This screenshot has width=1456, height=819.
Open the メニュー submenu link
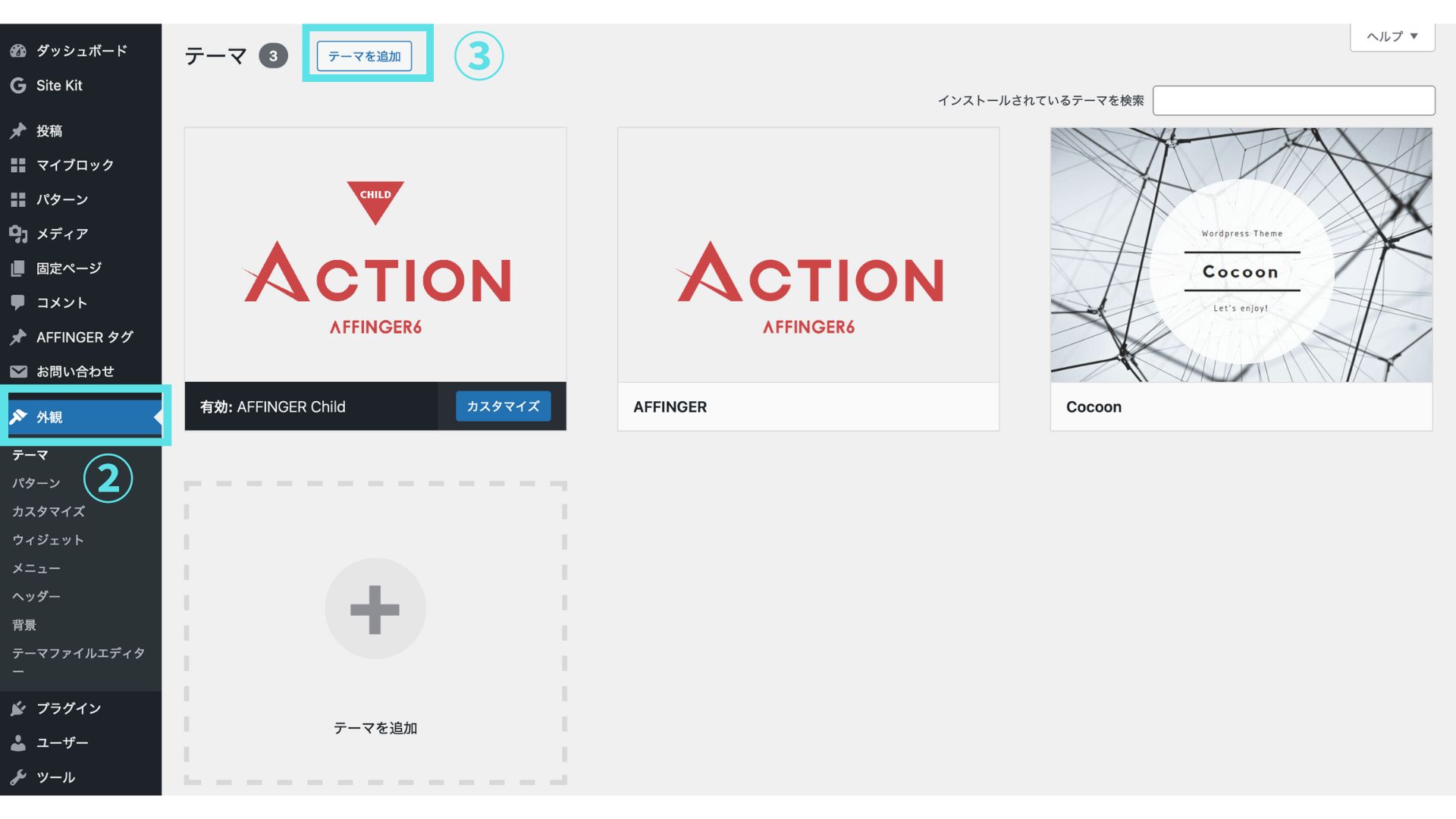(x=36, y=568)
